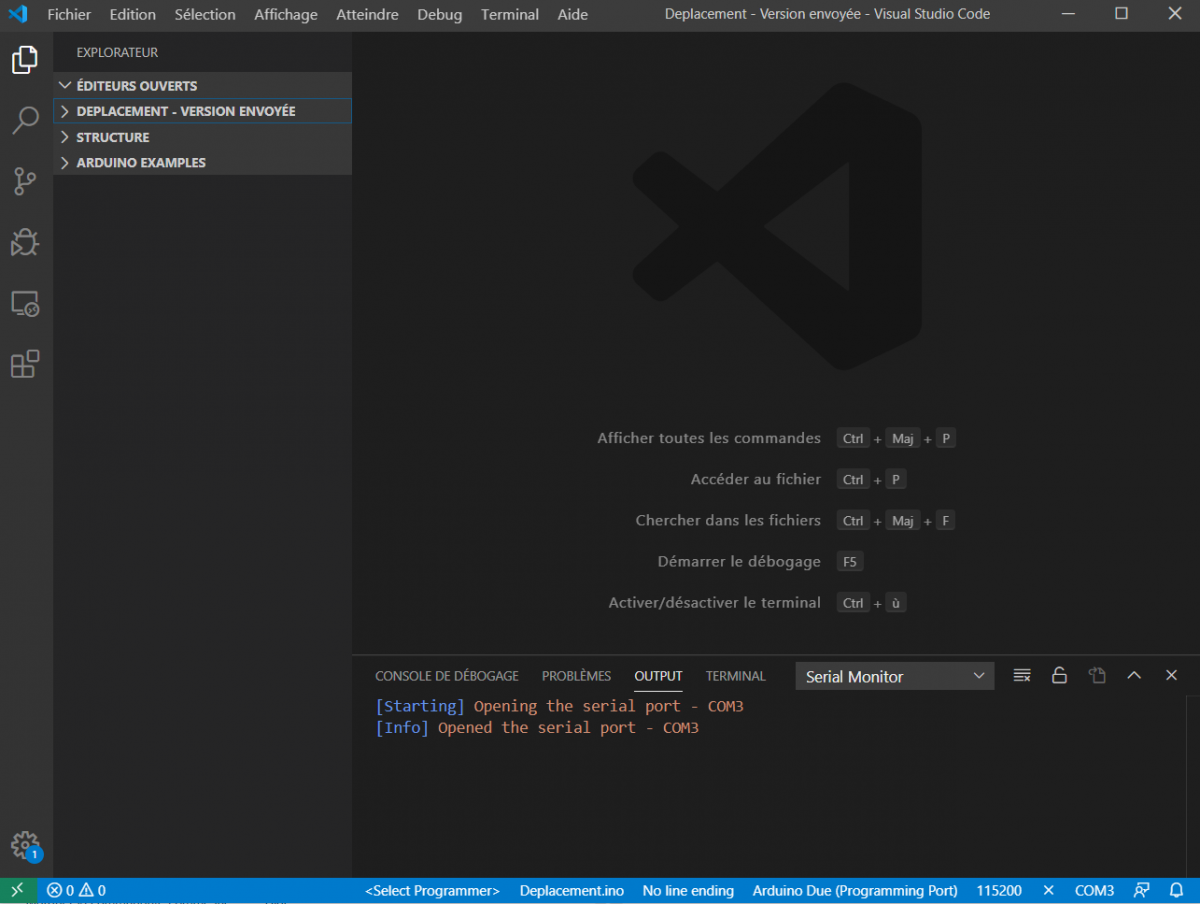Clear the output panel contents
The image size is (1200, 904).
click(1022, 676)
